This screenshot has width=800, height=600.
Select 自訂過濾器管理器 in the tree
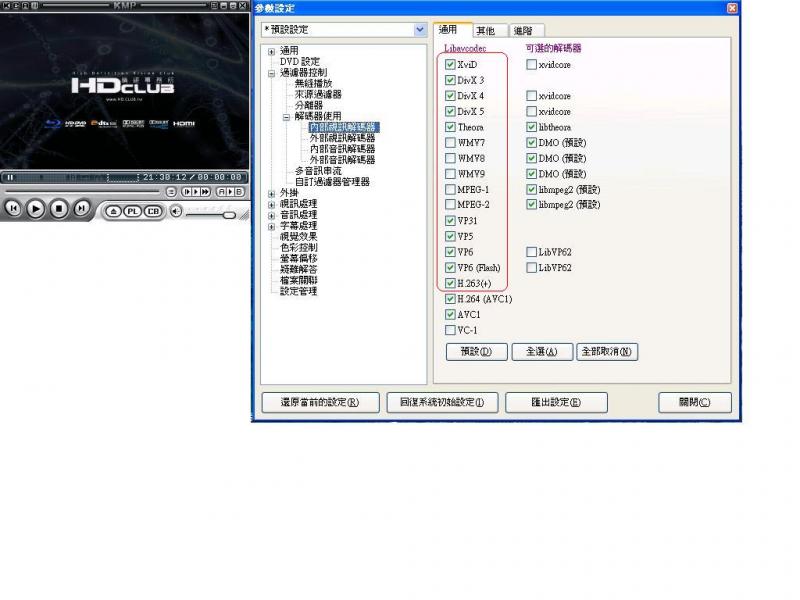[x=332, y=182]
